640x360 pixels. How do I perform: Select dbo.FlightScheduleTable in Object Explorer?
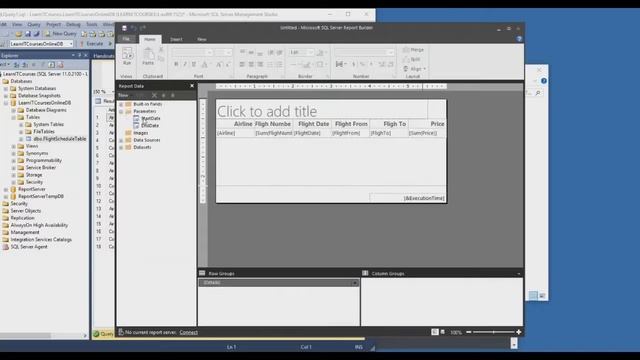[56, 139]
